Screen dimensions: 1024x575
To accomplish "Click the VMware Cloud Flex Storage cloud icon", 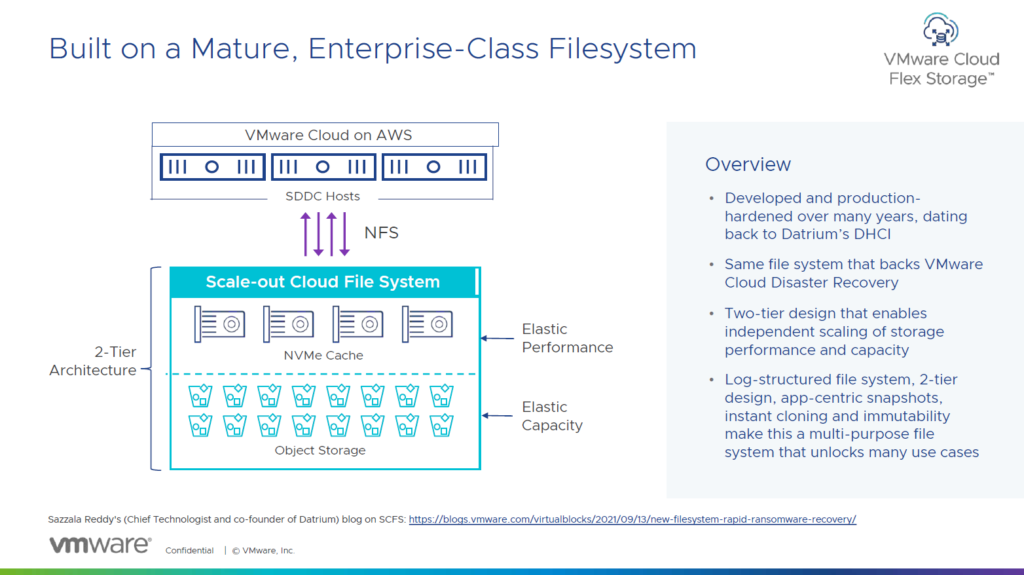I will (x=940, y=29).
